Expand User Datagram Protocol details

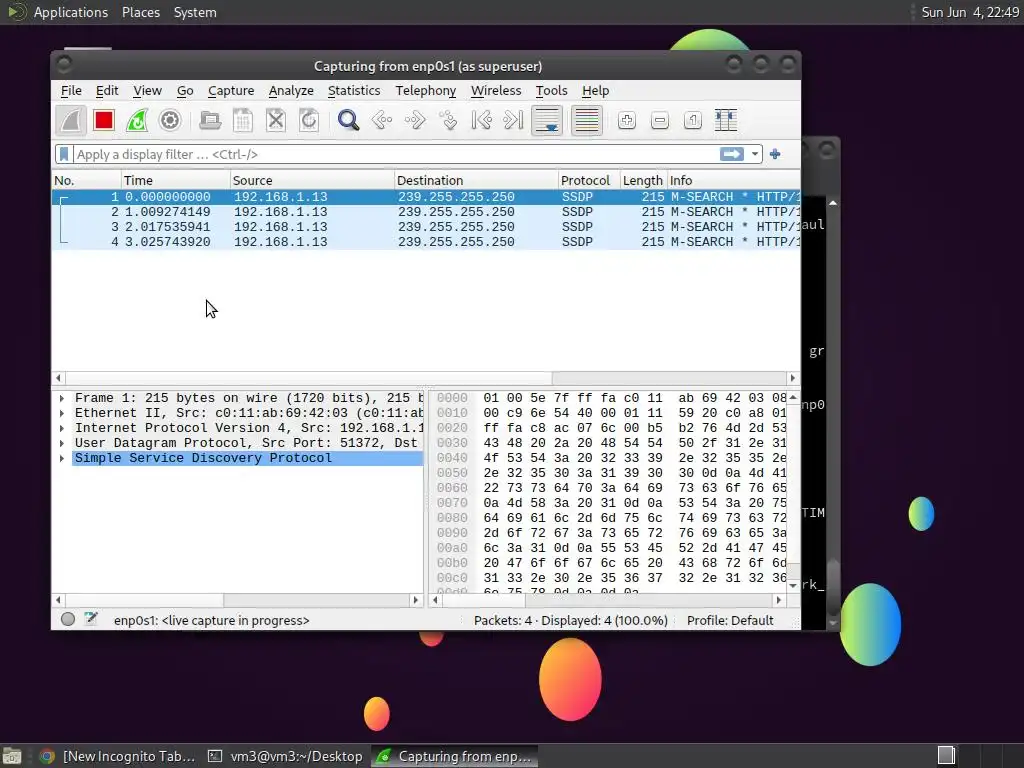pos(62,443)
